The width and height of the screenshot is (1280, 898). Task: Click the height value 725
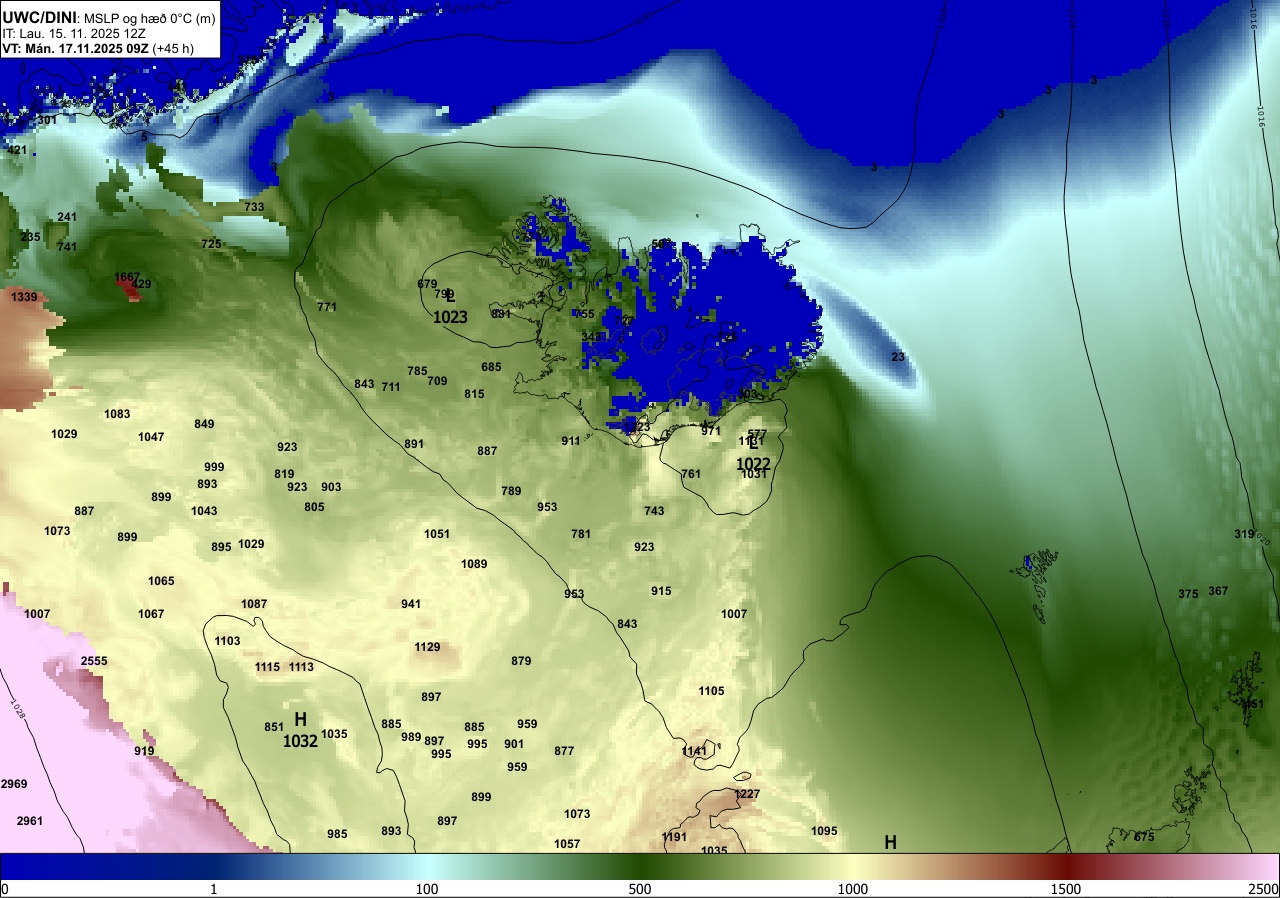[x=211, y=244]
